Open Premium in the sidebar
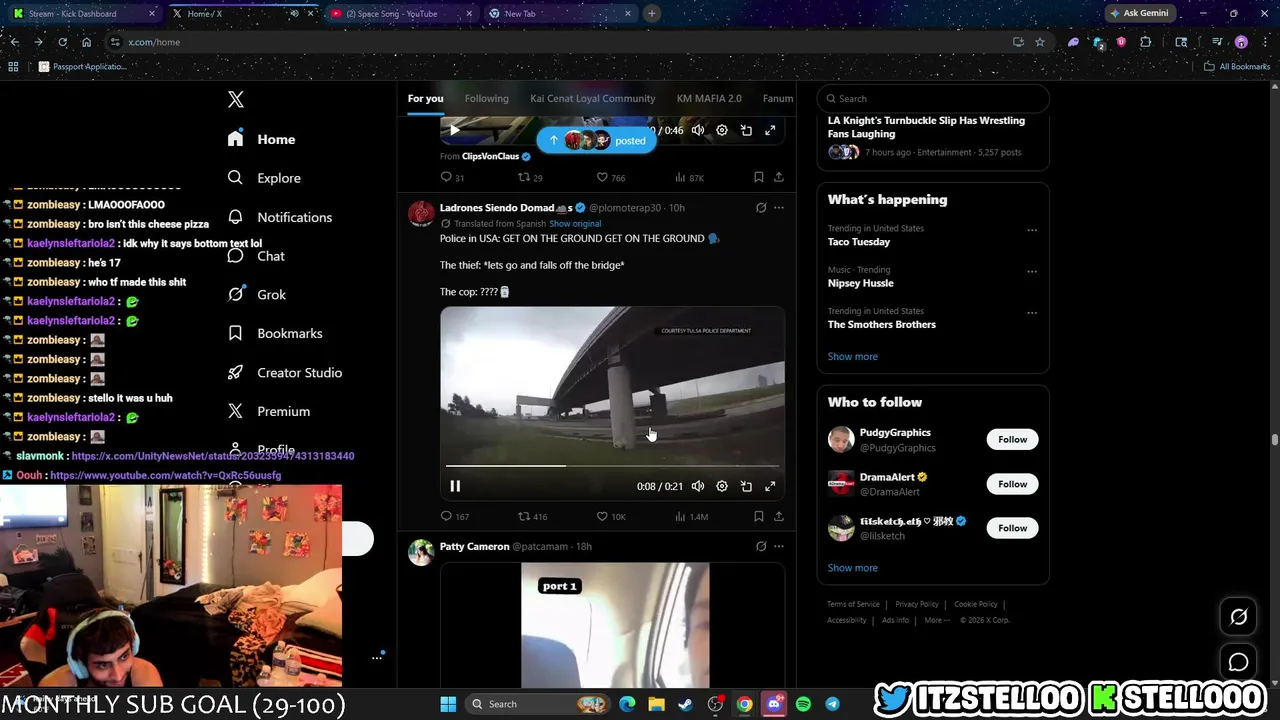The width and height of the screenshot is (1280, 720). (268, 411)
